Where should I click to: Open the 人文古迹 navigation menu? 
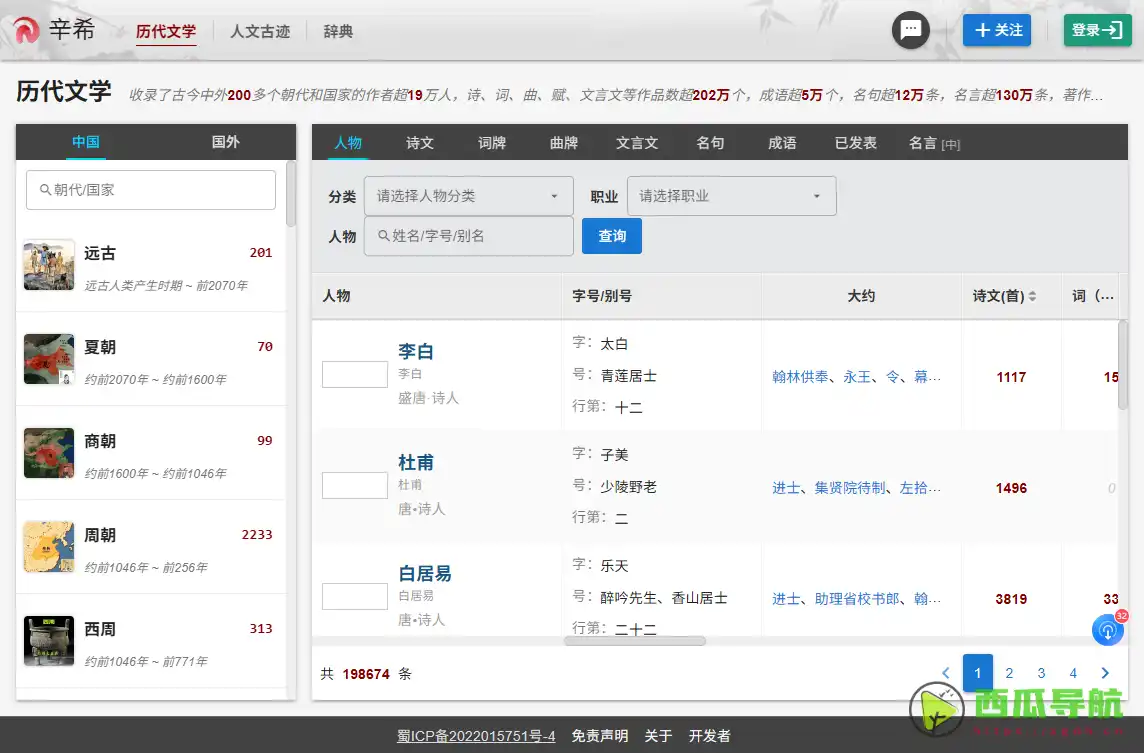(260, 31)
